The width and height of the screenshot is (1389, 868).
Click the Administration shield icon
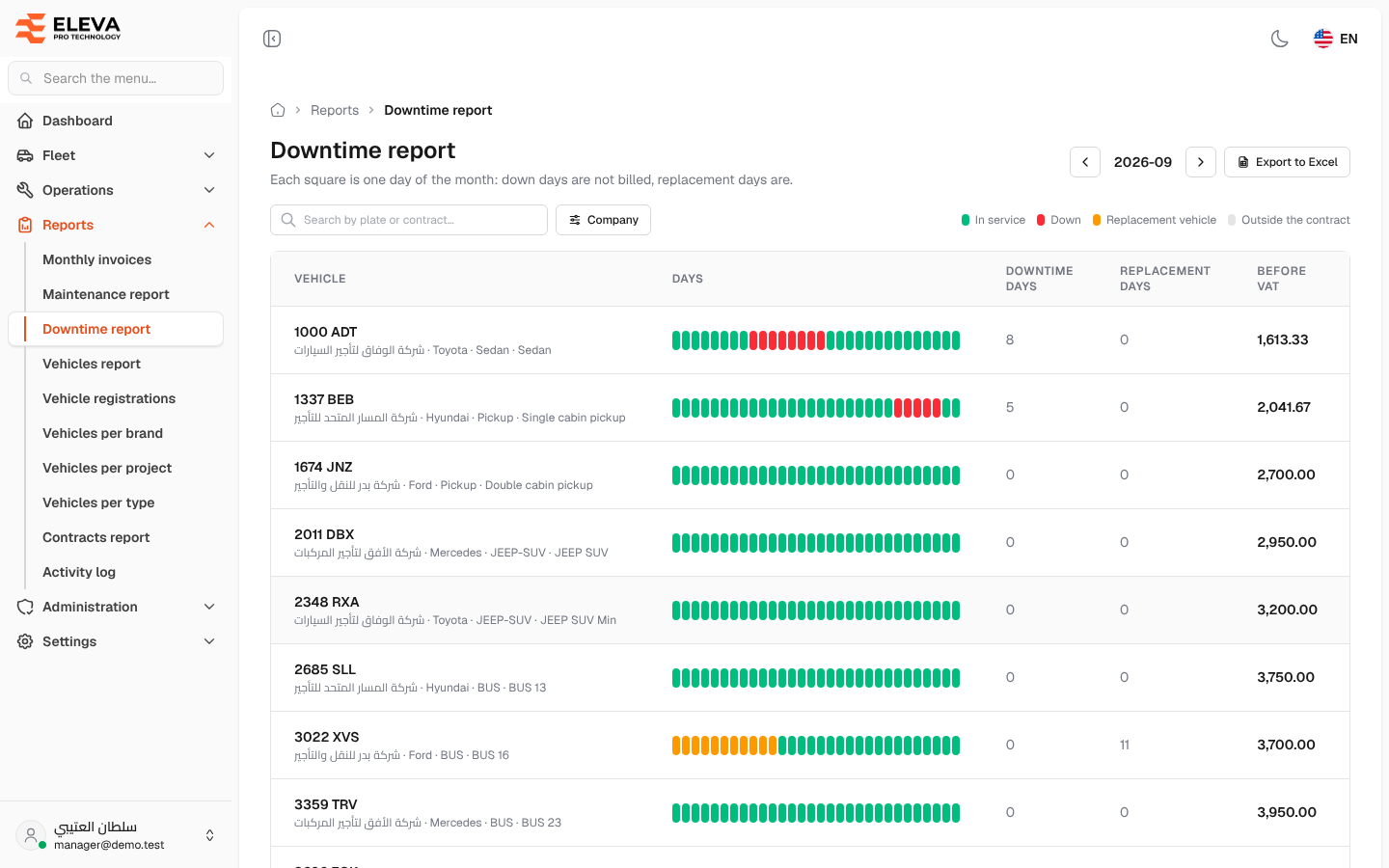pos(25,607)
